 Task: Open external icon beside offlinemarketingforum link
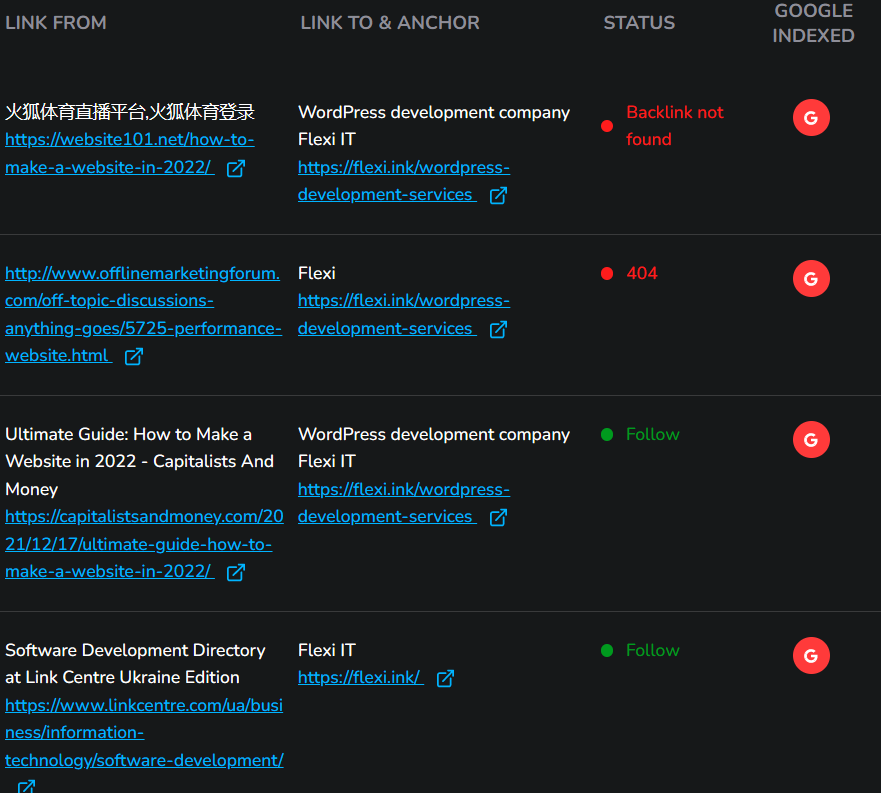[x=134, y=356]
